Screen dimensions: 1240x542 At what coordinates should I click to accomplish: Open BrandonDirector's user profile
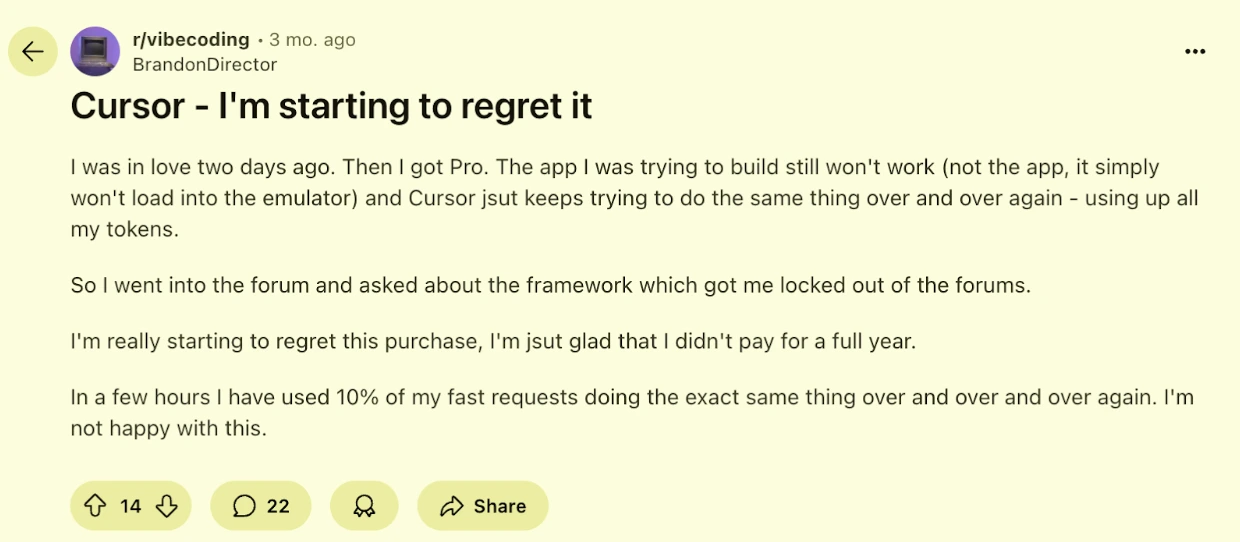(x=204, y=64)
